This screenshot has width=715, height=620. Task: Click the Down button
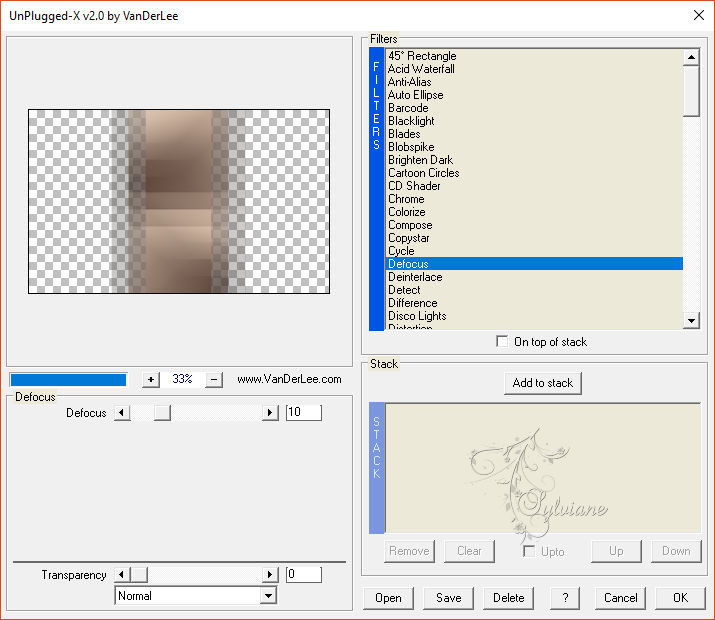click(676, 551)
